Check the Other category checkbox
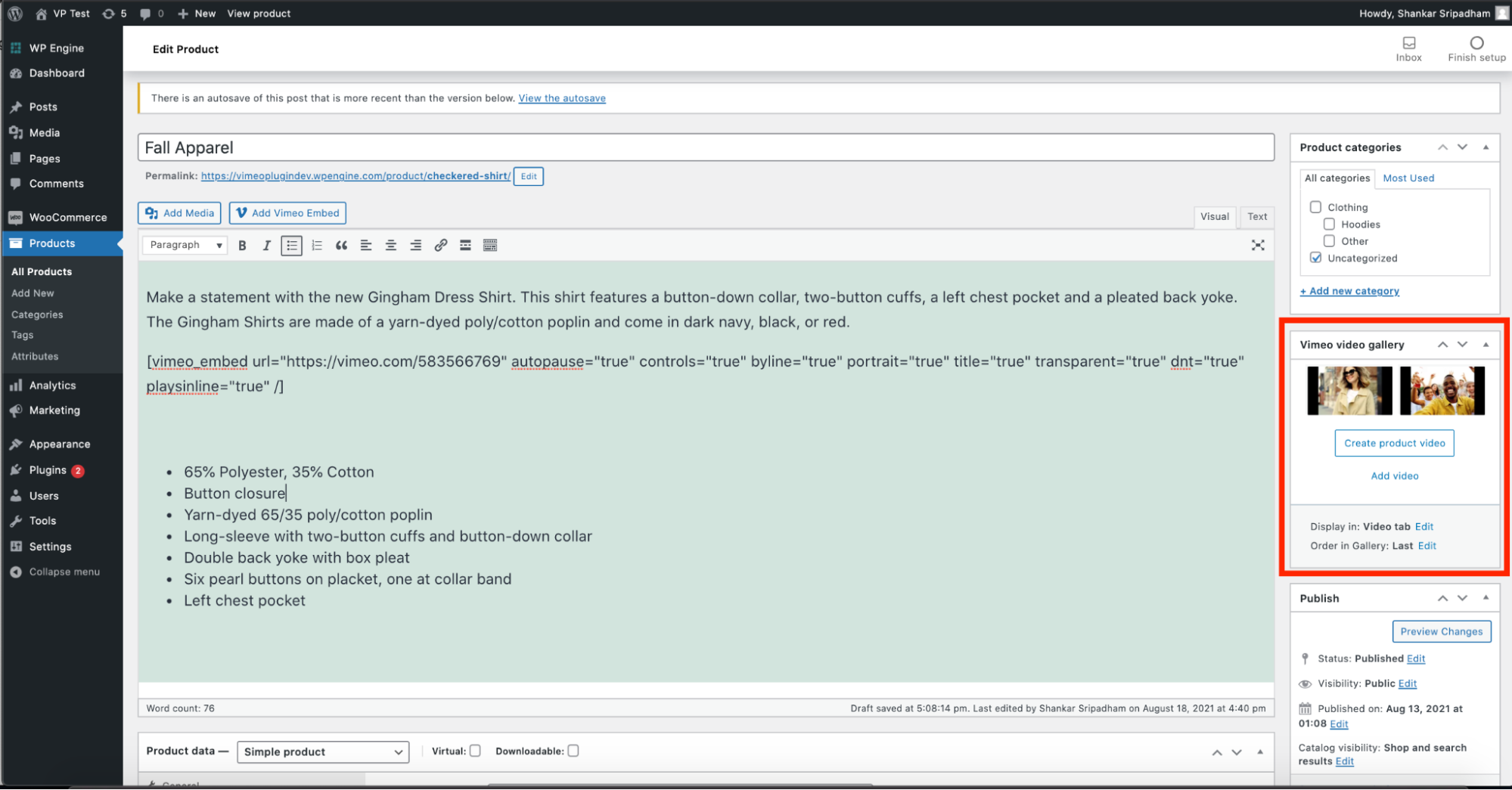This screenshot has width=1512, height=790. pyautogui.click(x=1329, y=241)
